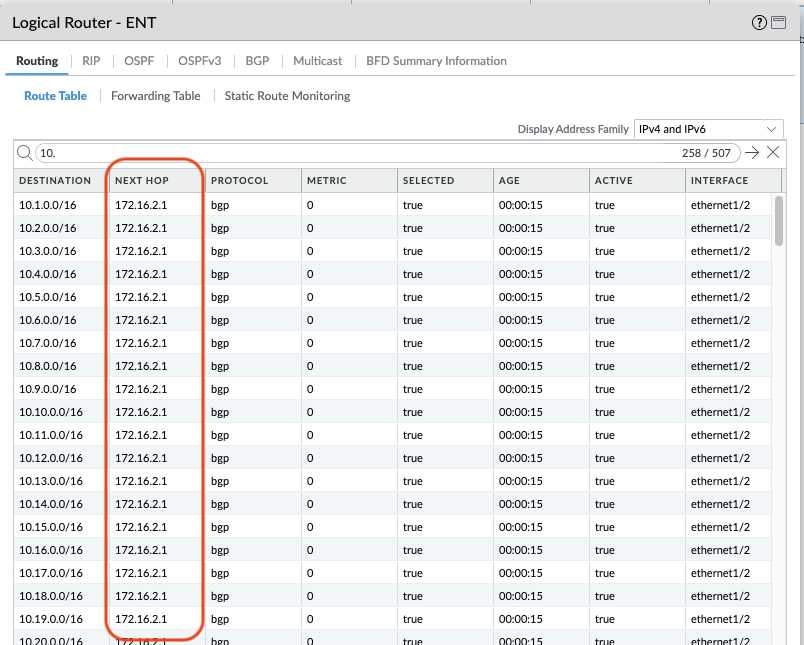The height and width of the screenshot is (645, 804).
Task: Open the Multicast tab
Action: [x=317, y=61]
